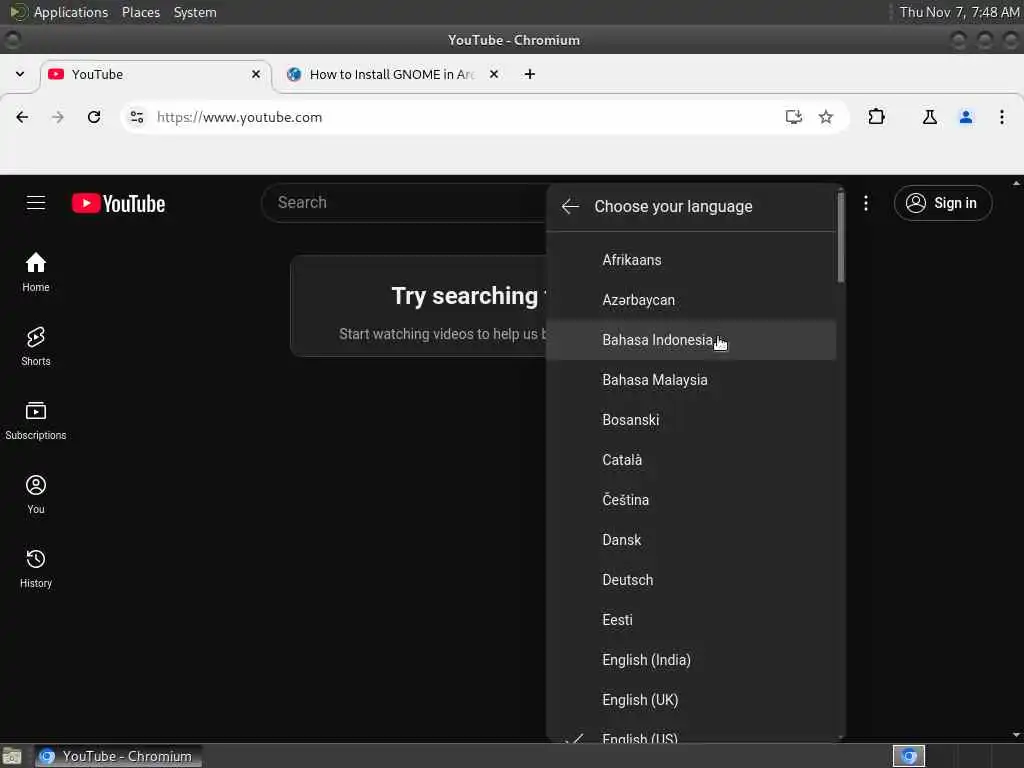This screenshot has width=1024, height=768.
Task: Open YouTube settings three-dot menu
Action: (866, 203)
